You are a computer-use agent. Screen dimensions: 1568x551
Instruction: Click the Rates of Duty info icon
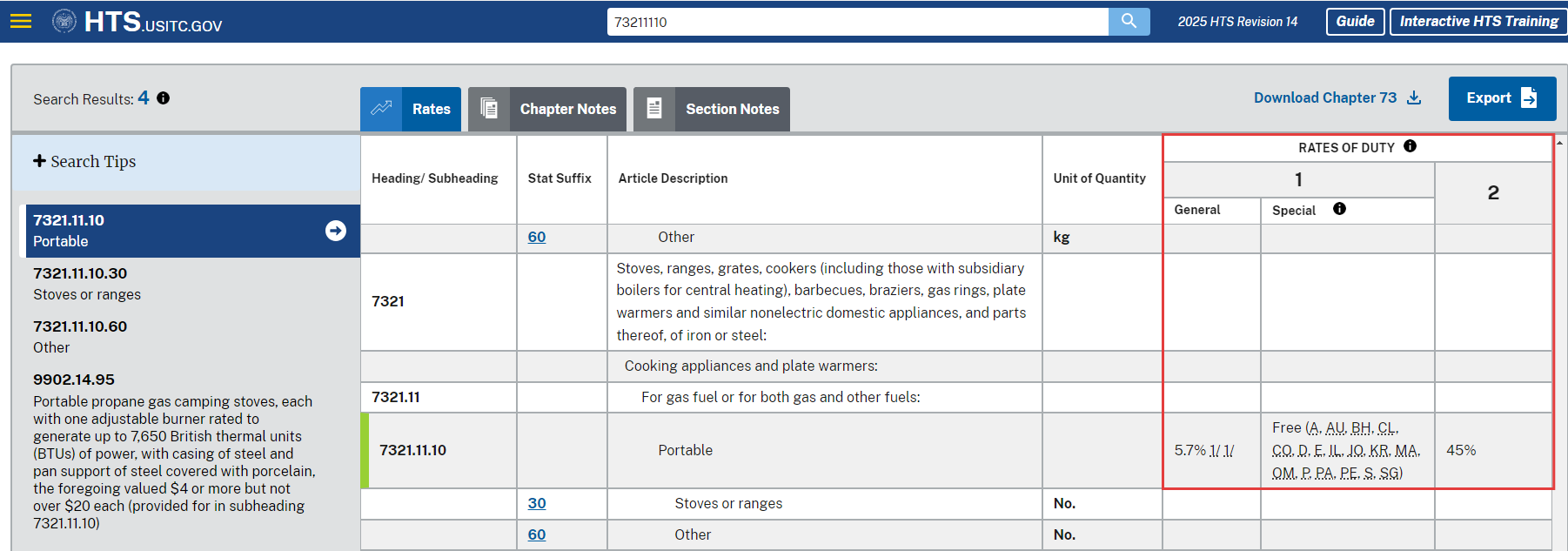(x=1411, y=146)
